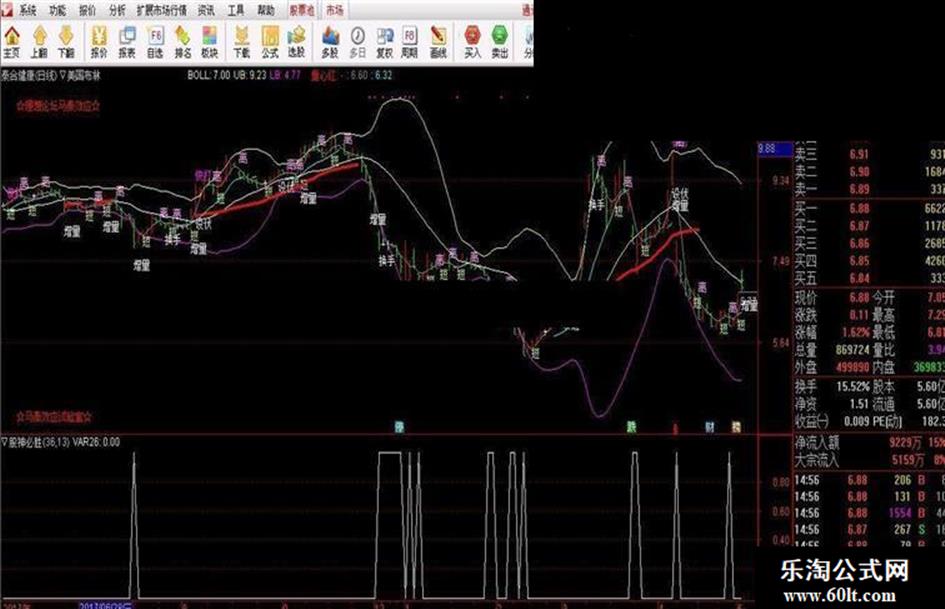Open the 排名 ranking icon
Viewport: 945px width, 609px height.
(183, 42)
